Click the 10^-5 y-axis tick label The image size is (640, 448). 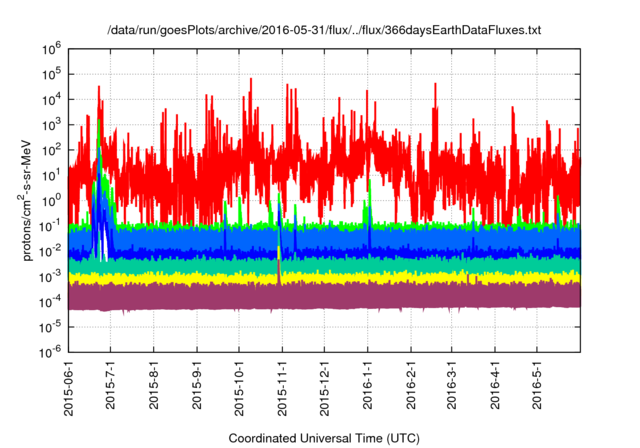[x=50, y=328]
